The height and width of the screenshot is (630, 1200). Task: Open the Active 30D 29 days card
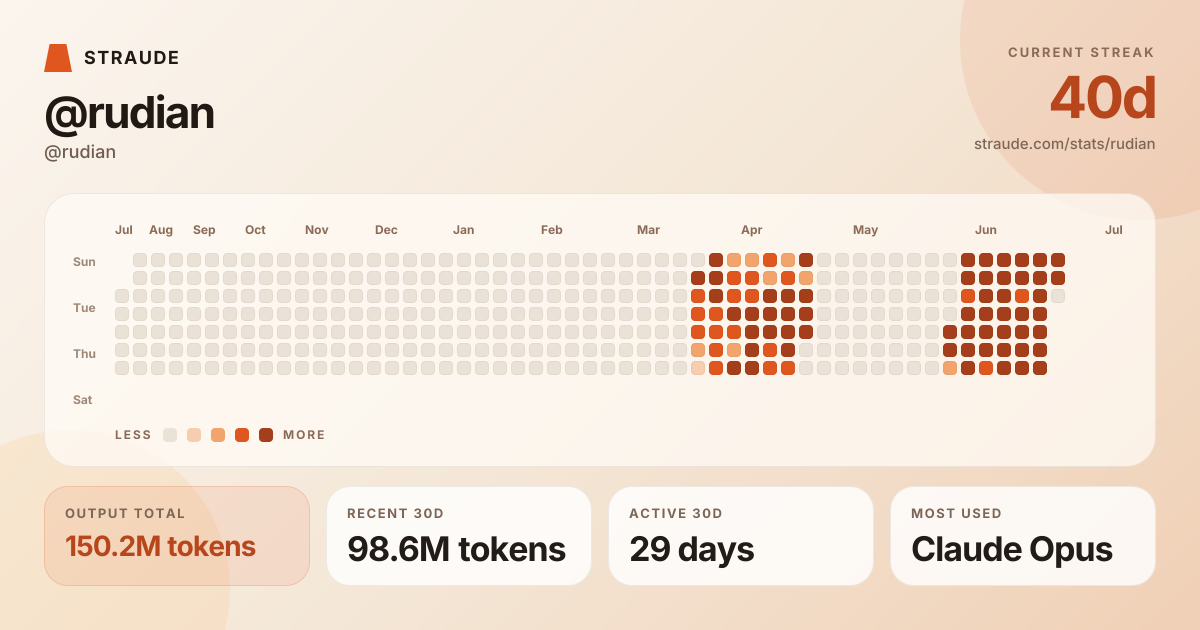[x=741, y=536]
